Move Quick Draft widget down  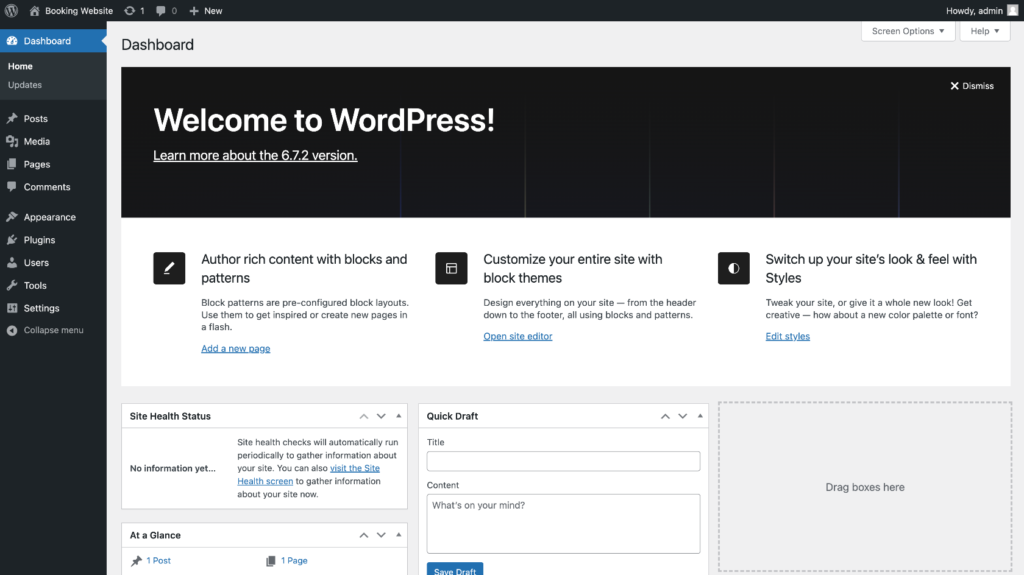click(682, 416)
